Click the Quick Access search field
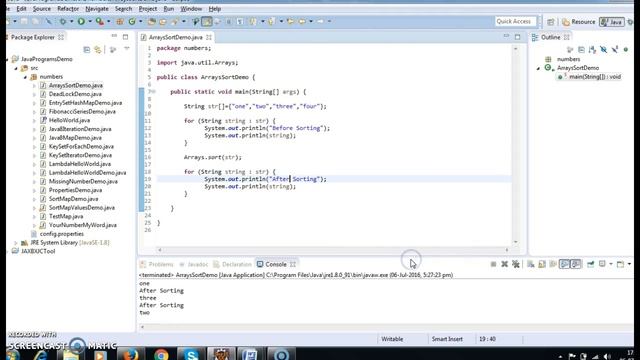Image resolution: width=640 pixels, height=360 pixels. [x=515, y=21]
